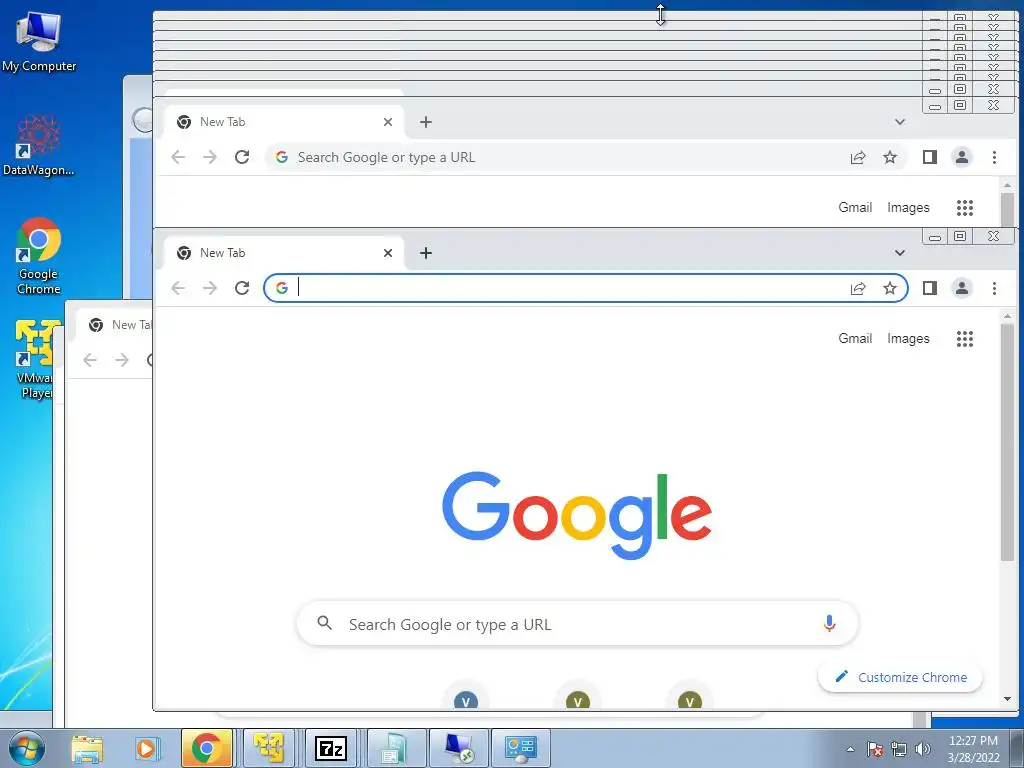This screenshot has height=768, width=1024.
Task: Add new tab in second Chrome window
Action: click(426, 122)
